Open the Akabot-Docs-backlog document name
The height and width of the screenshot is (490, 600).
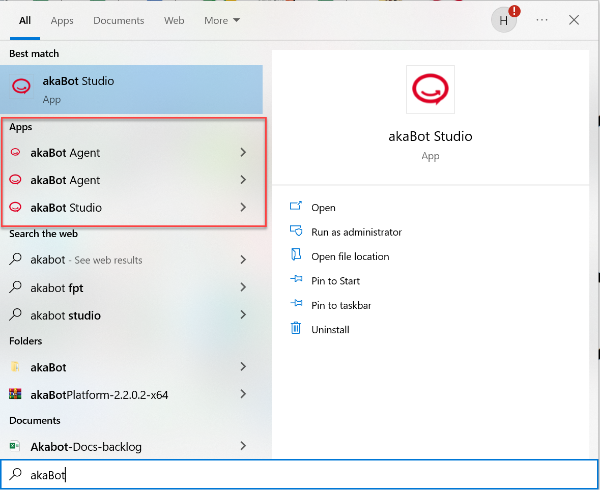click(x=86, y=447)
